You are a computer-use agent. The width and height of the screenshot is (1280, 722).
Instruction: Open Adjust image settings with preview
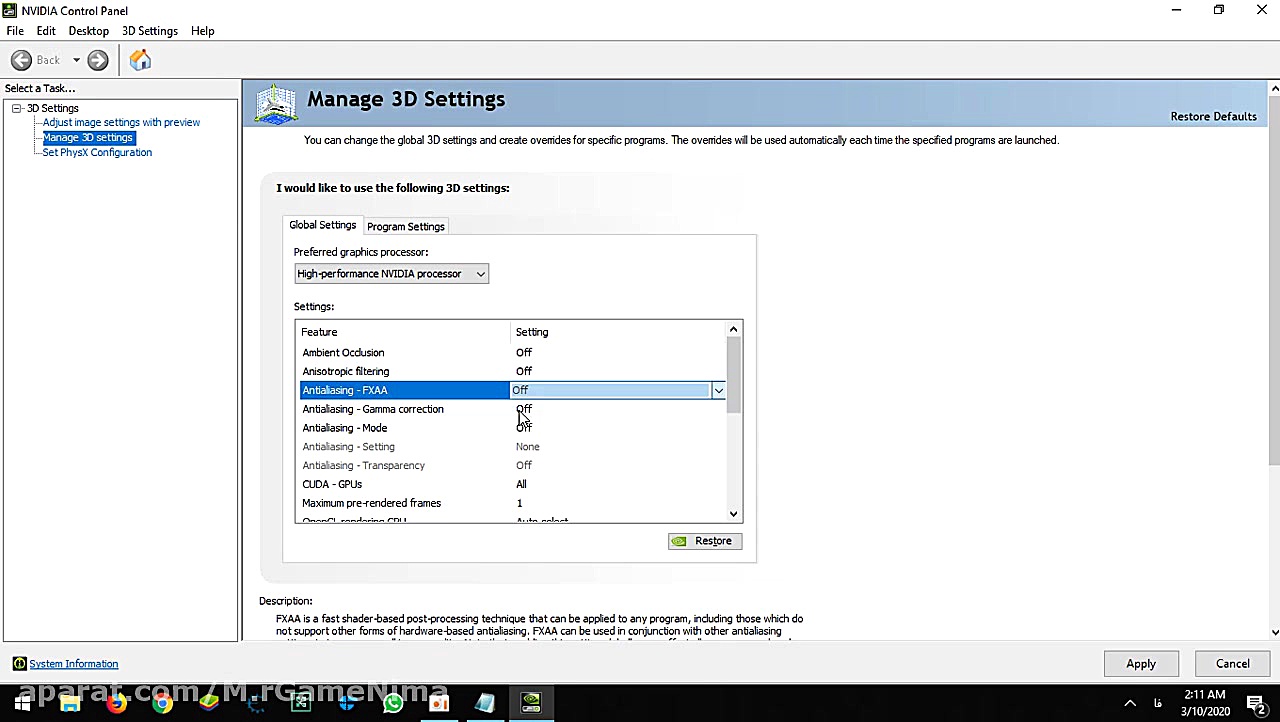121,122
